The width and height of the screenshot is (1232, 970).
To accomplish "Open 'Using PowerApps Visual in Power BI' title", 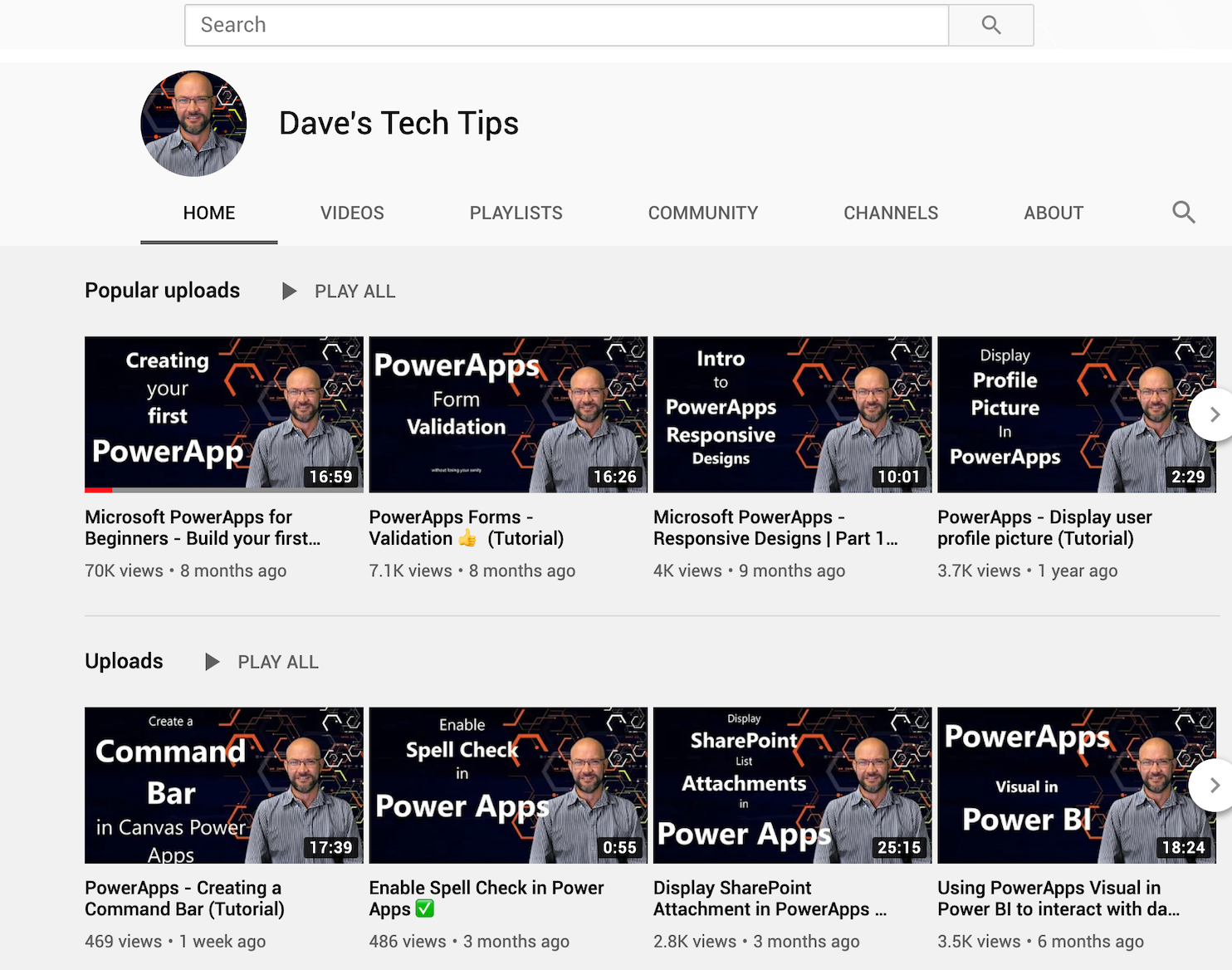I will coord(1058,899).
